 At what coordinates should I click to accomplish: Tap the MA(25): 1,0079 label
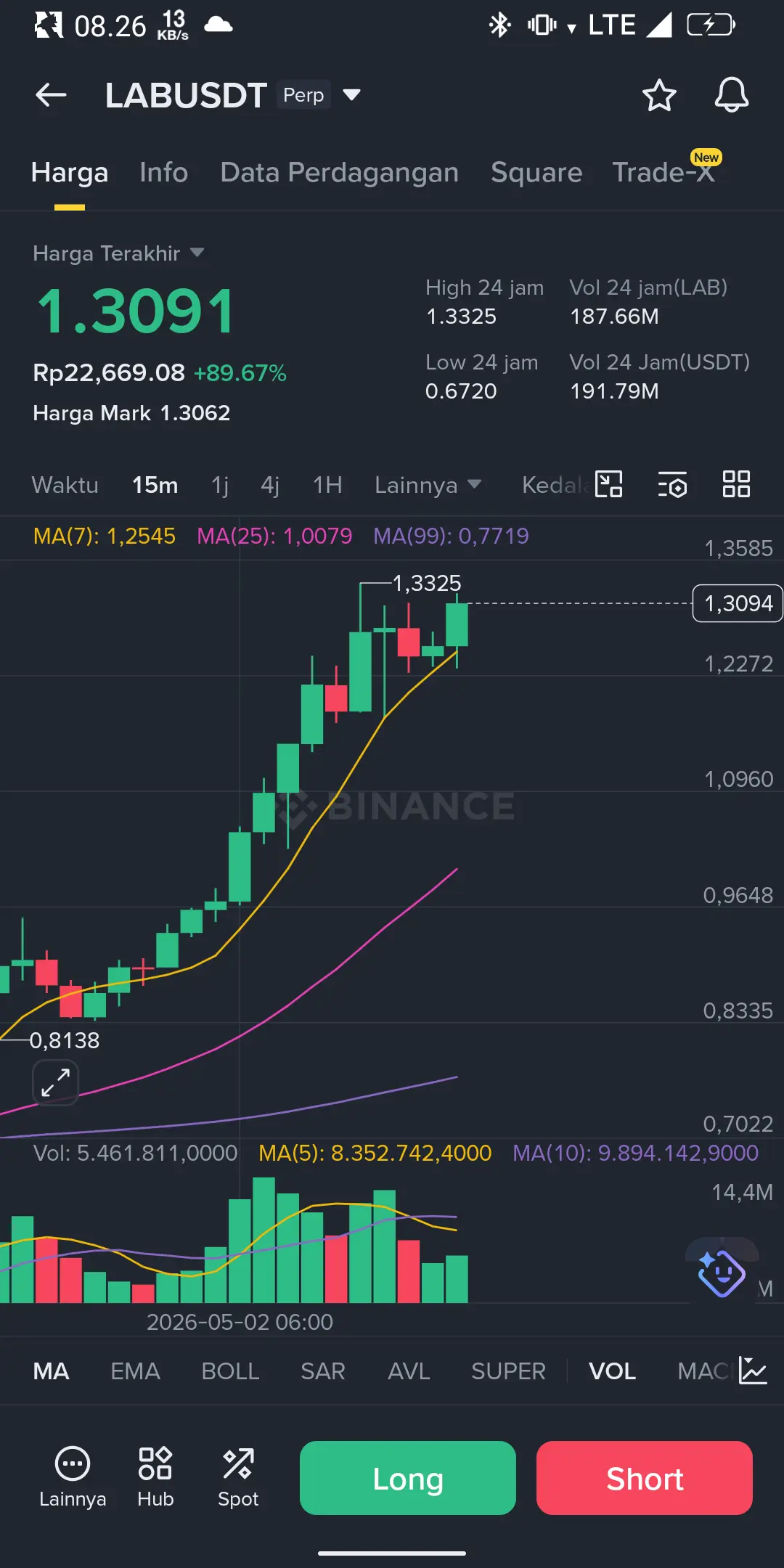274,536
